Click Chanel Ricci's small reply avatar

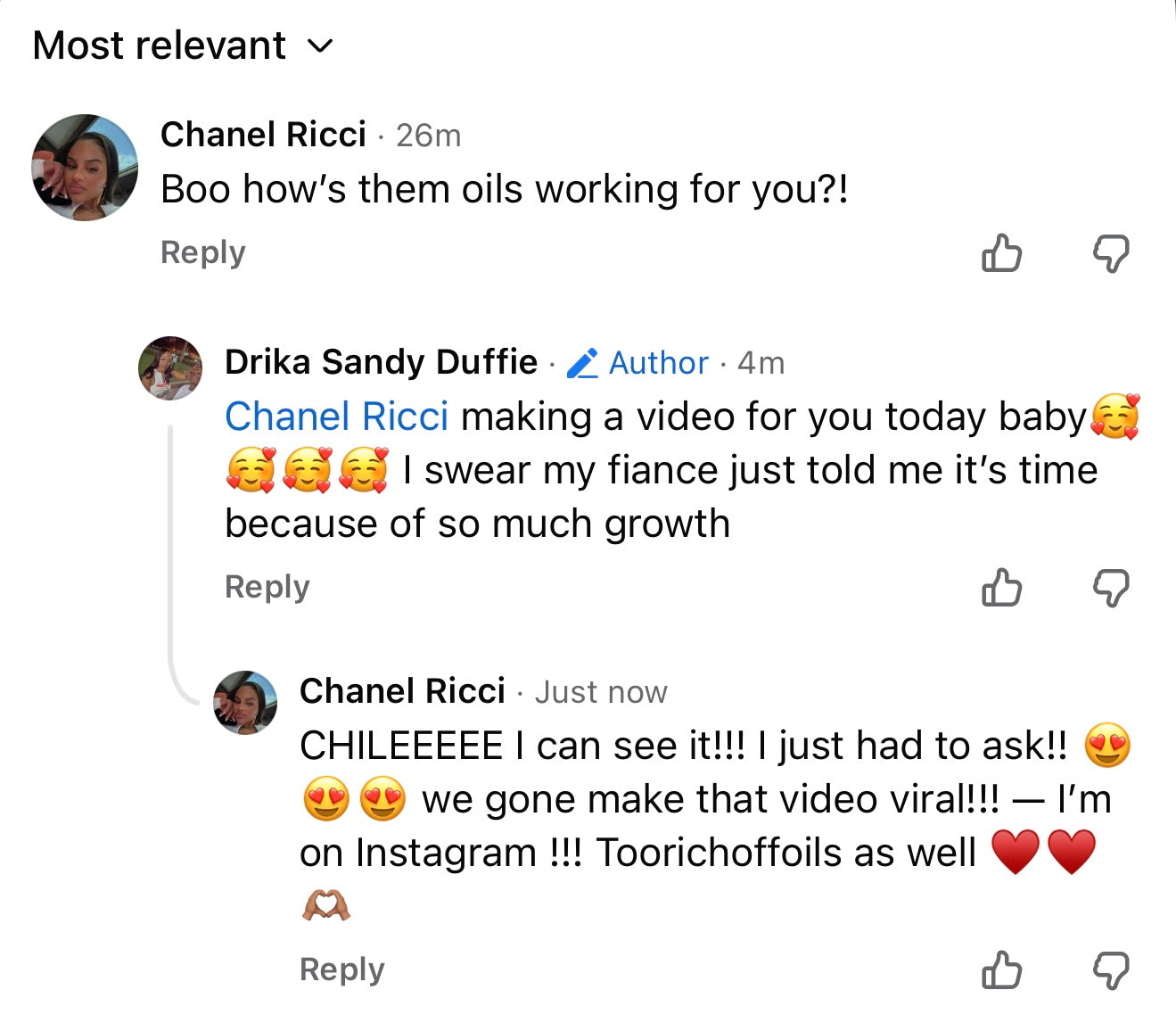coord(245,702)
